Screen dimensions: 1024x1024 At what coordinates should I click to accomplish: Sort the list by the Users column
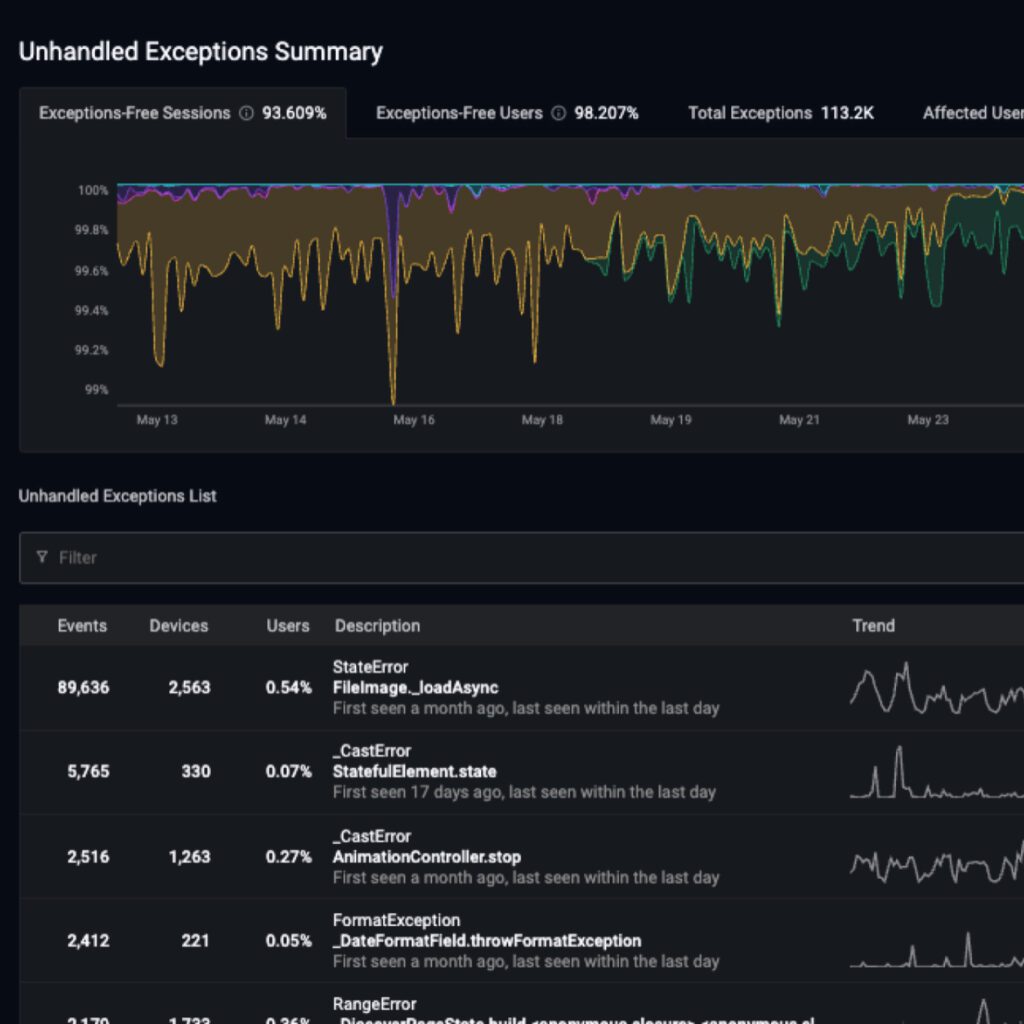287,626
